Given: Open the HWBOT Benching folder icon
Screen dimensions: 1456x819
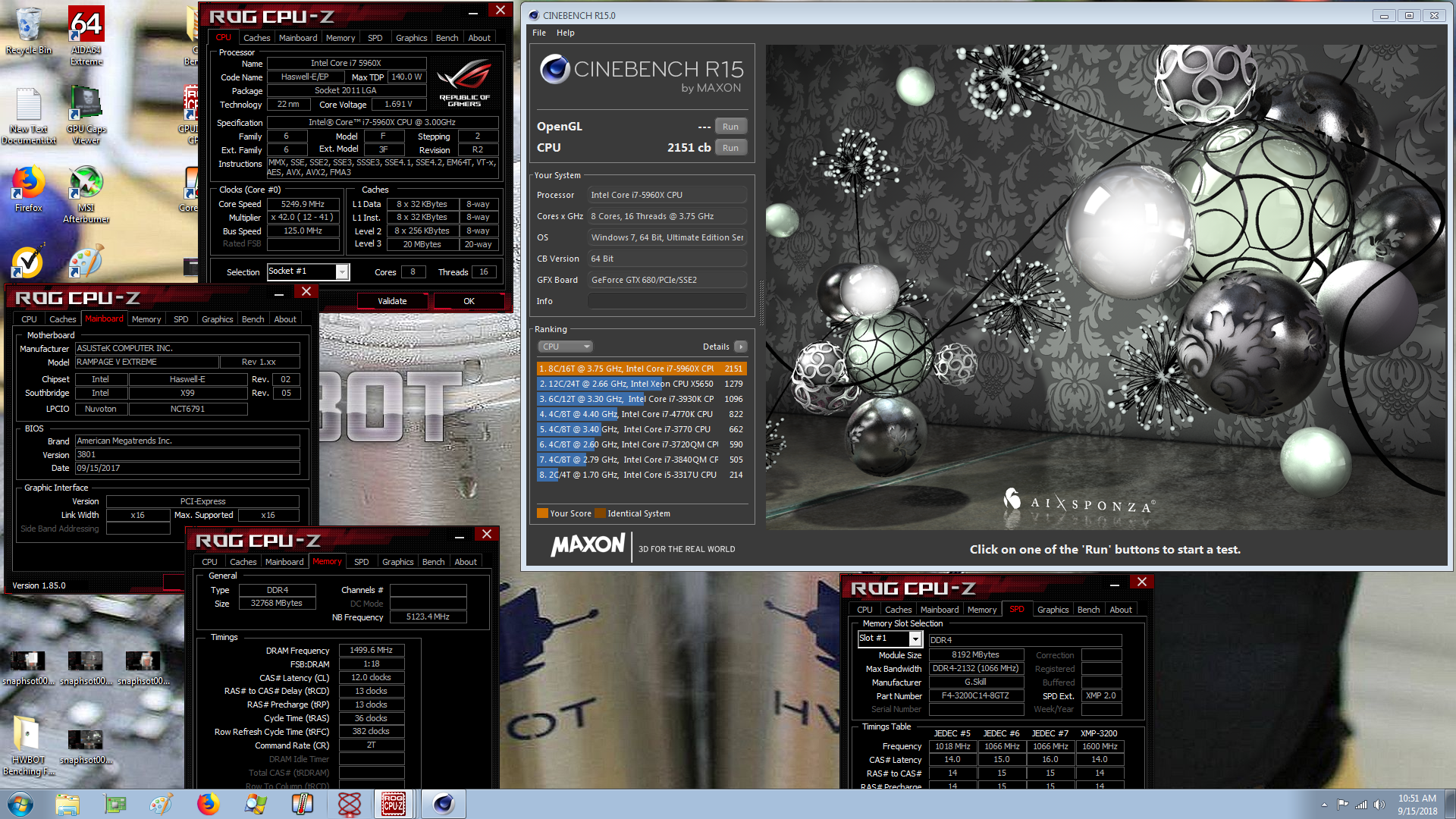Looking at the screenshot, I should coord(28,745).
